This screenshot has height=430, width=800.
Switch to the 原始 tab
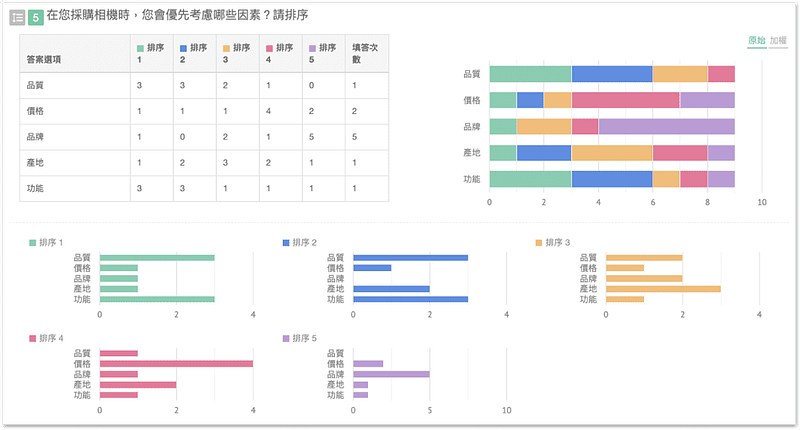coord(757,41)
